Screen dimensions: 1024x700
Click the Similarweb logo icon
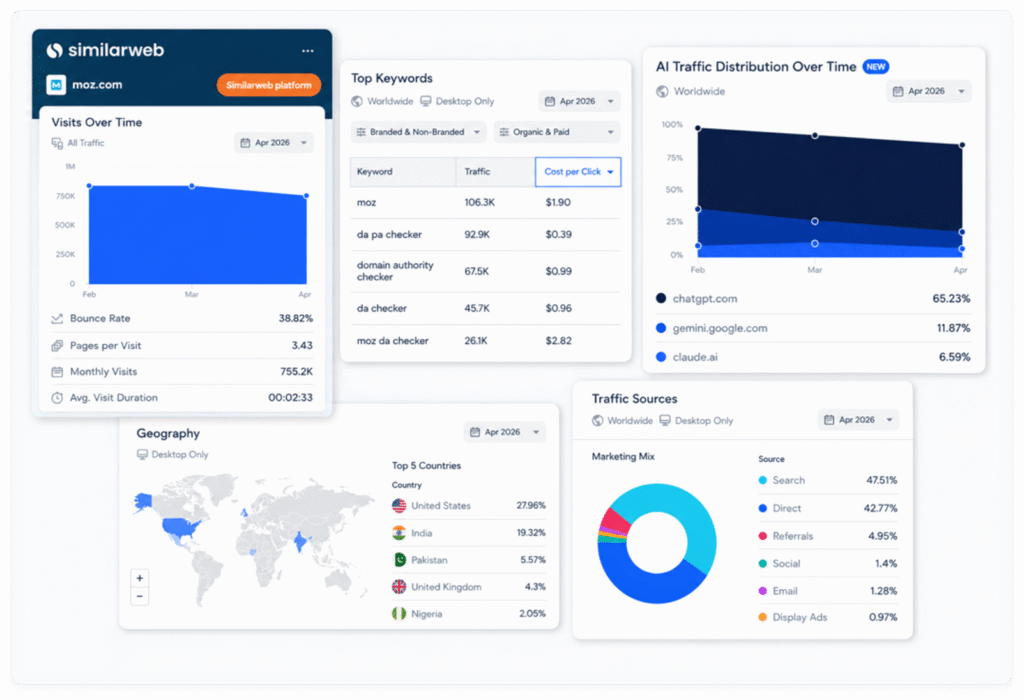click(54, 50)
